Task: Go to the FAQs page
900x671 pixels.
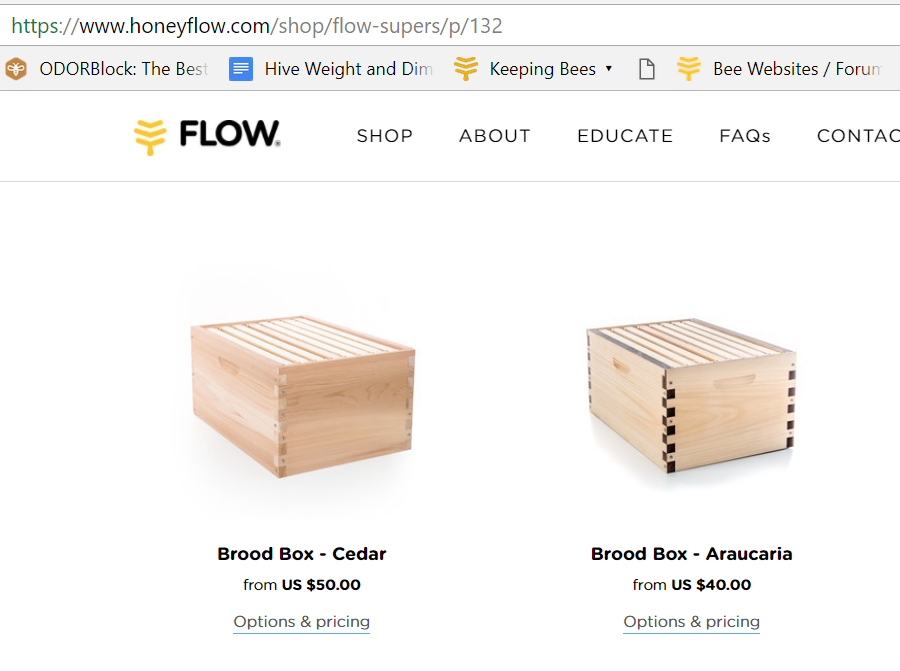Action: click(x=745, y=136)
